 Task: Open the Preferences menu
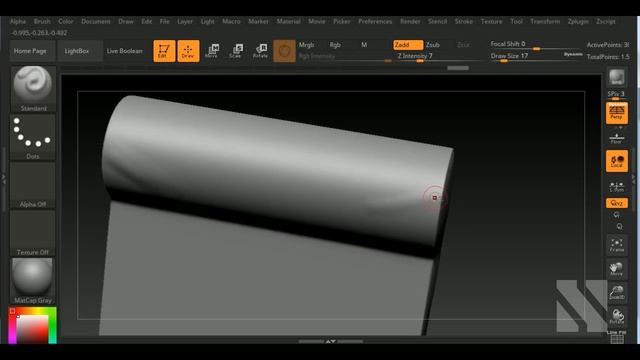coord(375,21)
